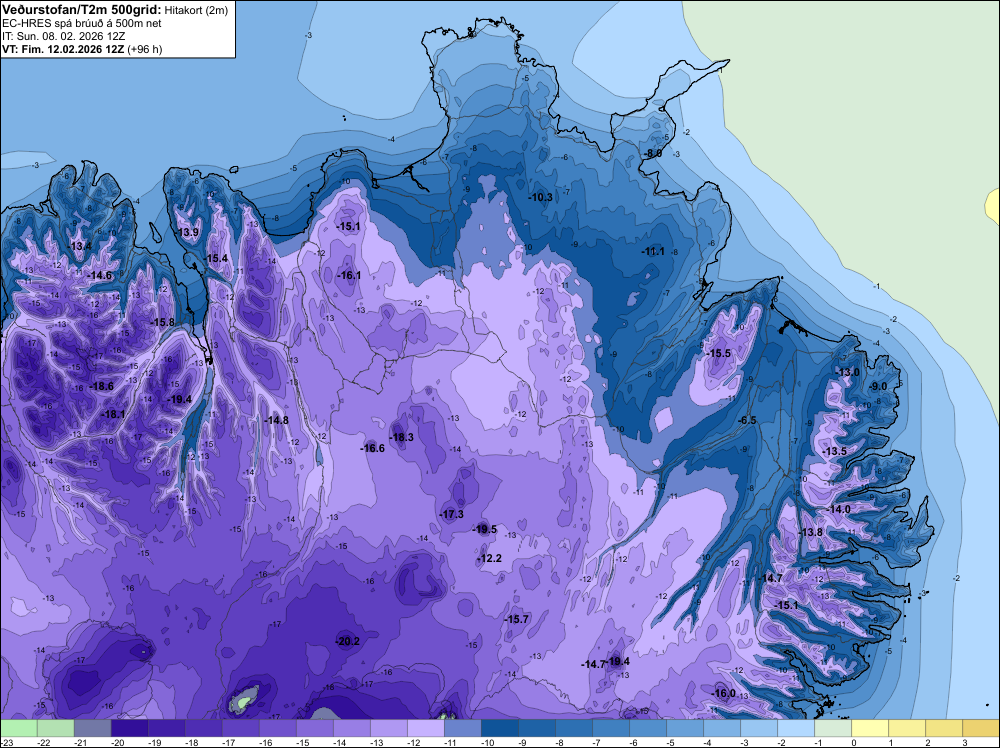Pick the light blue legend swatch labeled -2
Screen dimensions: 1000x748
(x=796, y=728)
